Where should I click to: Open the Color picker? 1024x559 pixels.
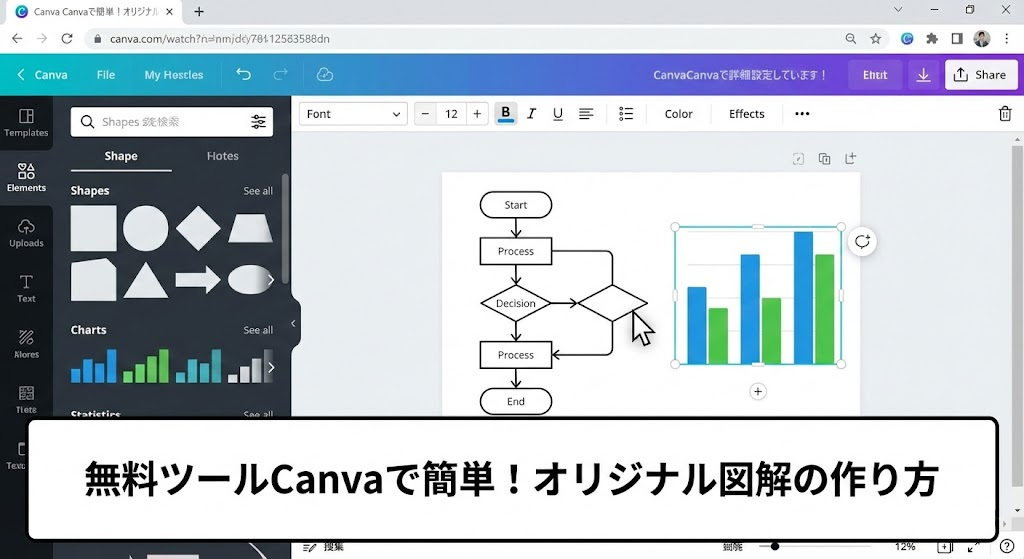678,114
